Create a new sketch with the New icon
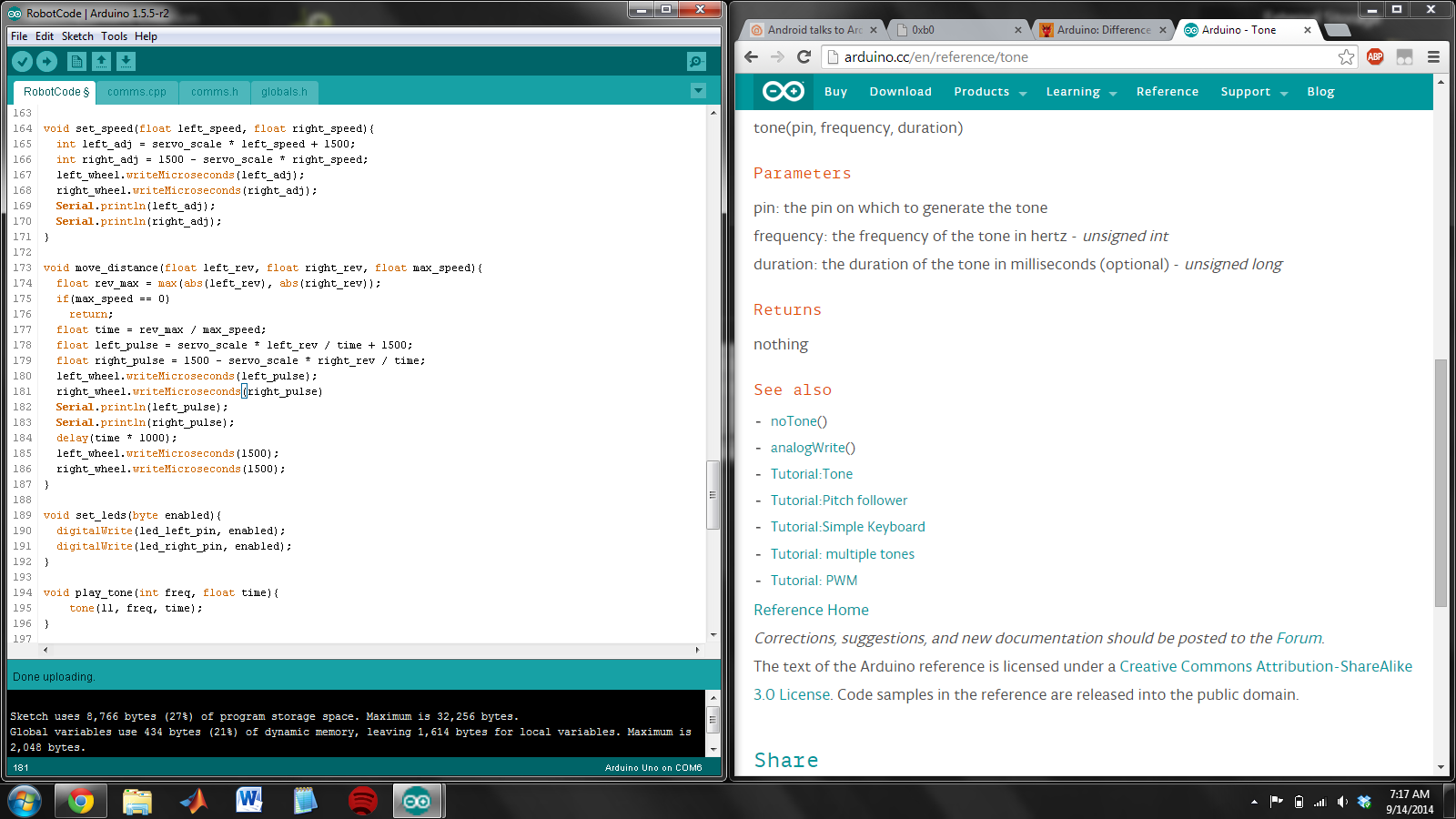1456x819 pixels. click(x=76, y=61)
